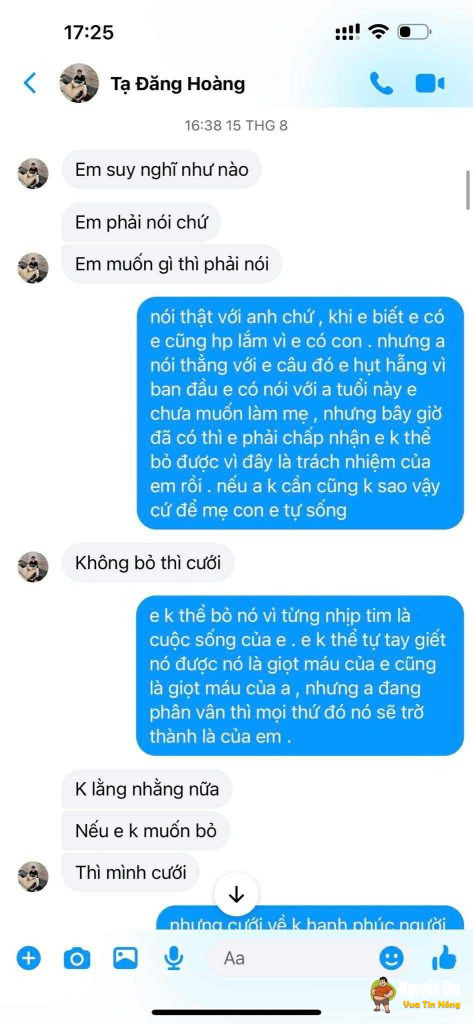Send a thumbs-up like
This screenshot has height=1024, width=473.
tap(444, 957)
